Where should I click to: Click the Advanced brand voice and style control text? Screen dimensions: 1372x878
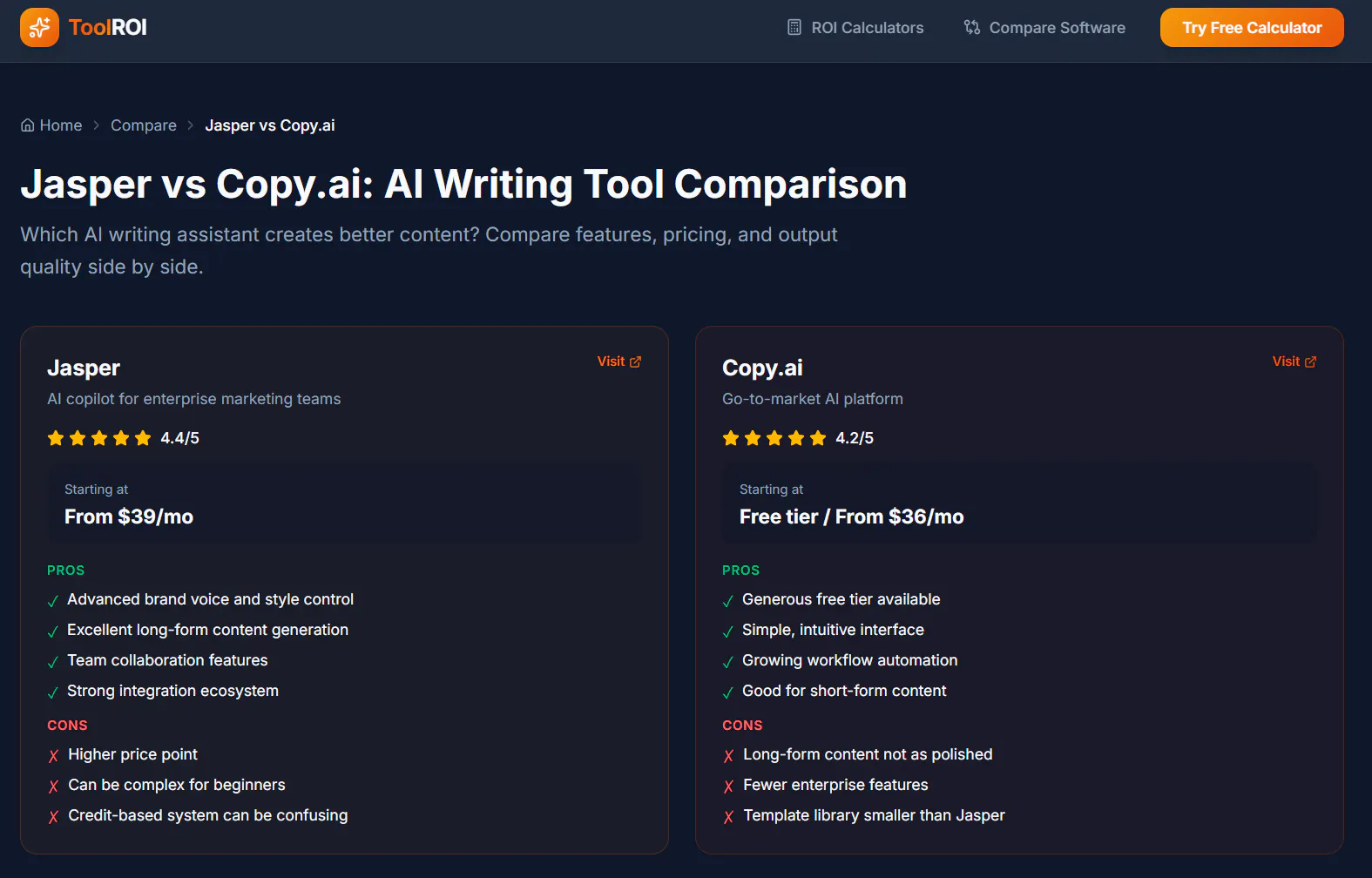coord(211,599)
